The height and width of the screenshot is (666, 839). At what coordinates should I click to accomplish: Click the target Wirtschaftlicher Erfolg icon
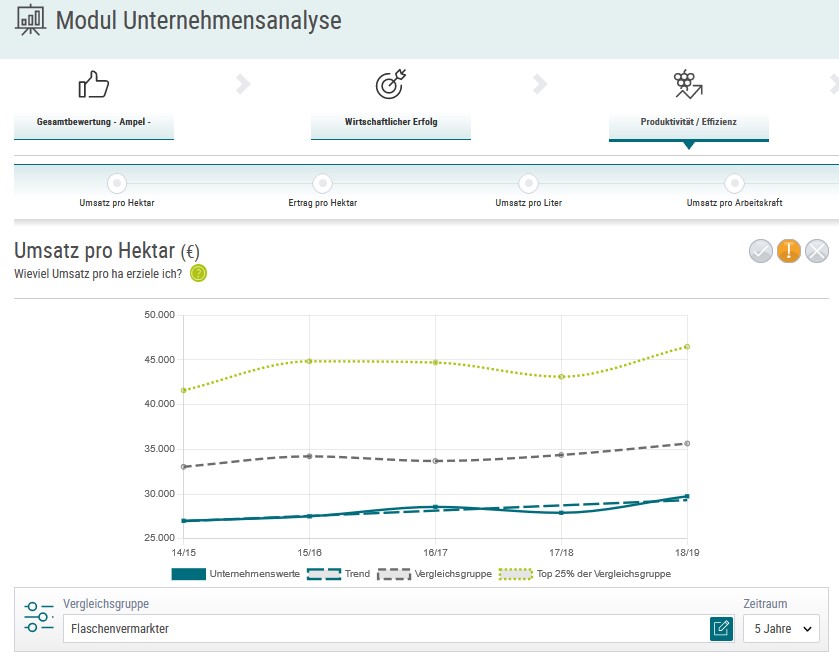[390, 85]
